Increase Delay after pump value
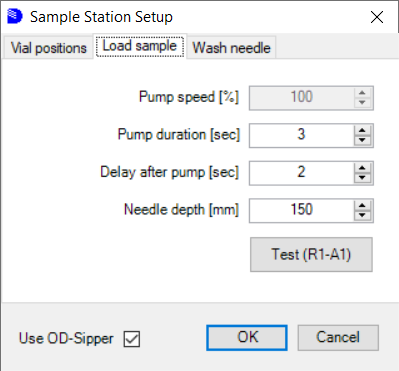This screenshot has width=399, height=371. coord(362,168)
